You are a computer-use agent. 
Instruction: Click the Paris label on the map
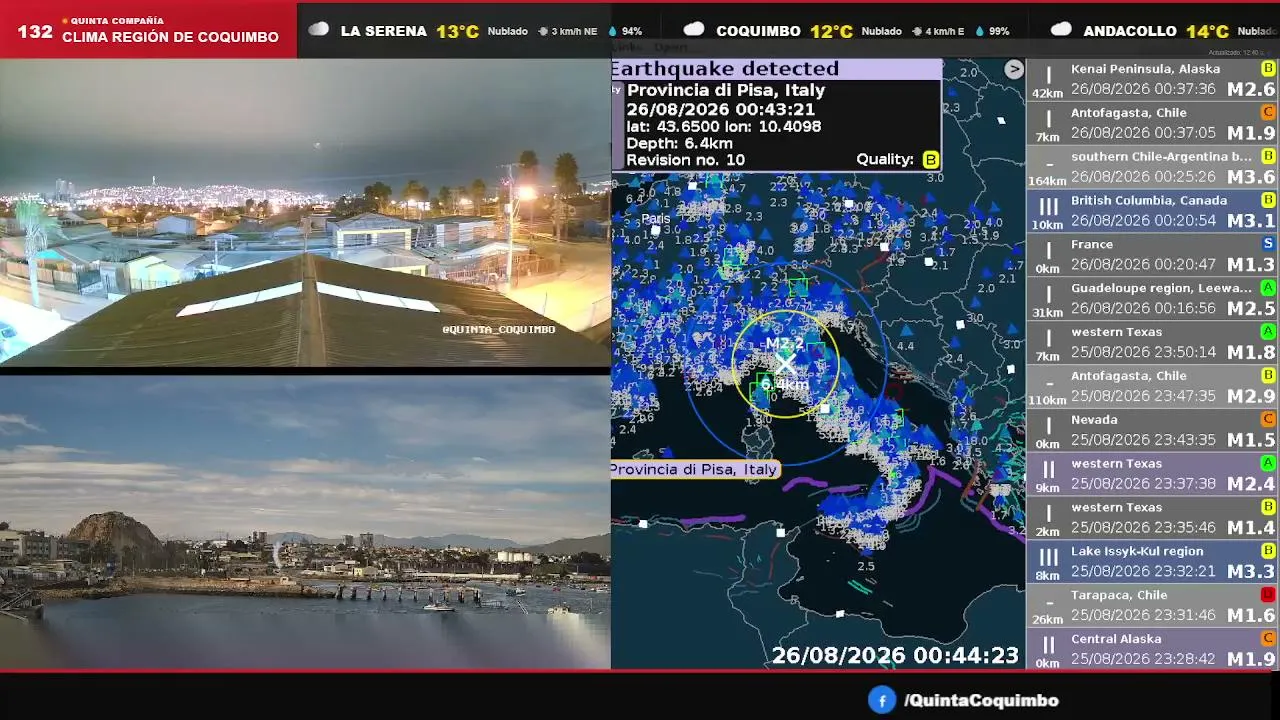click(656, 219)
